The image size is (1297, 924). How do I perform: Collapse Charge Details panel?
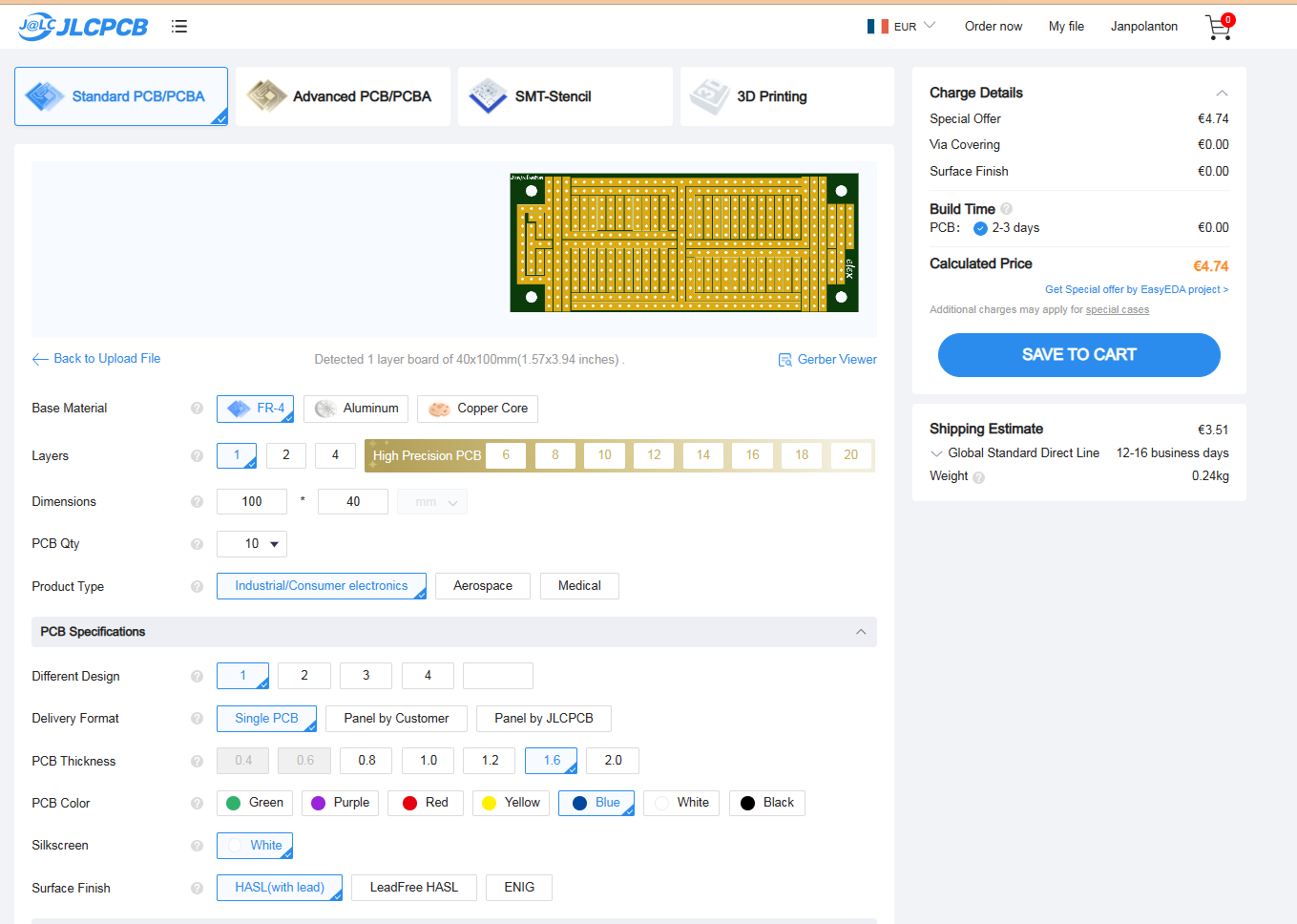pyautogui.click(x=1222, y=94)
